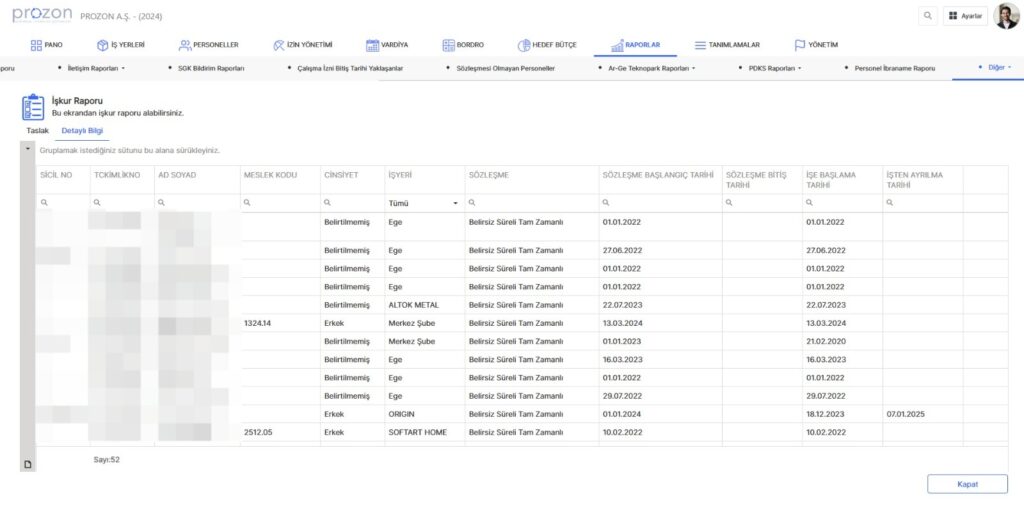
Task: Open HEDEF BÜTÇE target budget
Action: click(547, 45)
